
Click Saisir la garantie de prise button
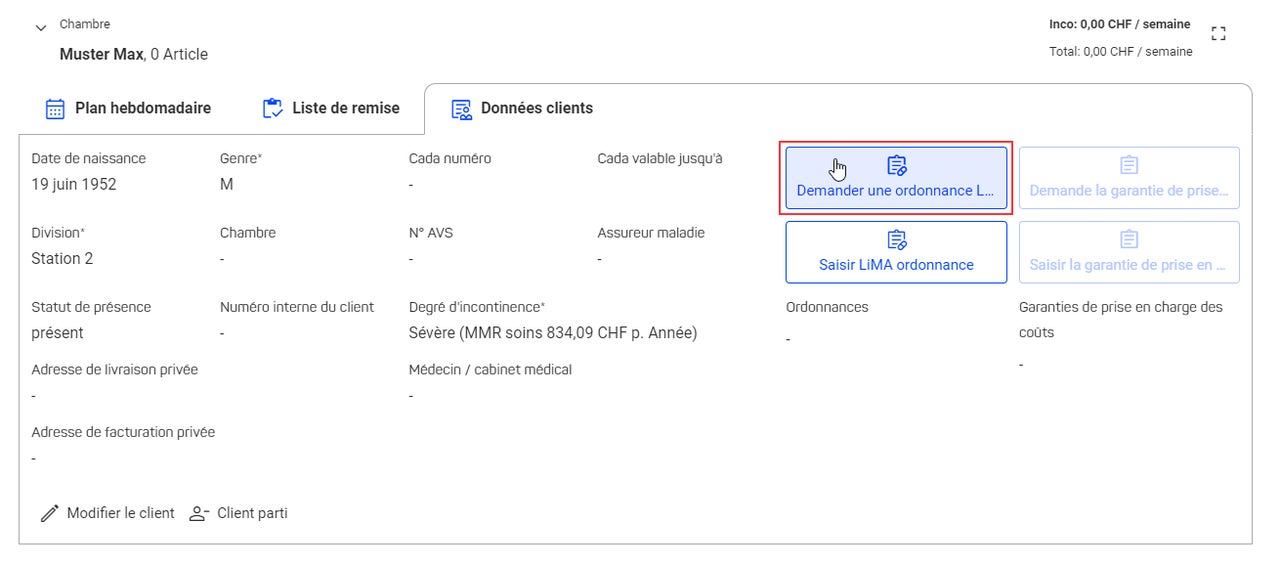[1129, 252]
